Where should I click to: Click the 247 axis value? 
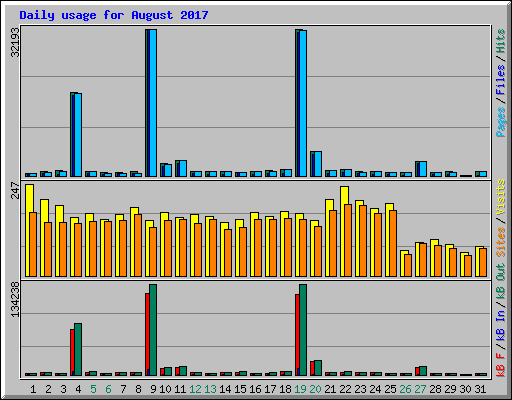(x=15, y=190)
